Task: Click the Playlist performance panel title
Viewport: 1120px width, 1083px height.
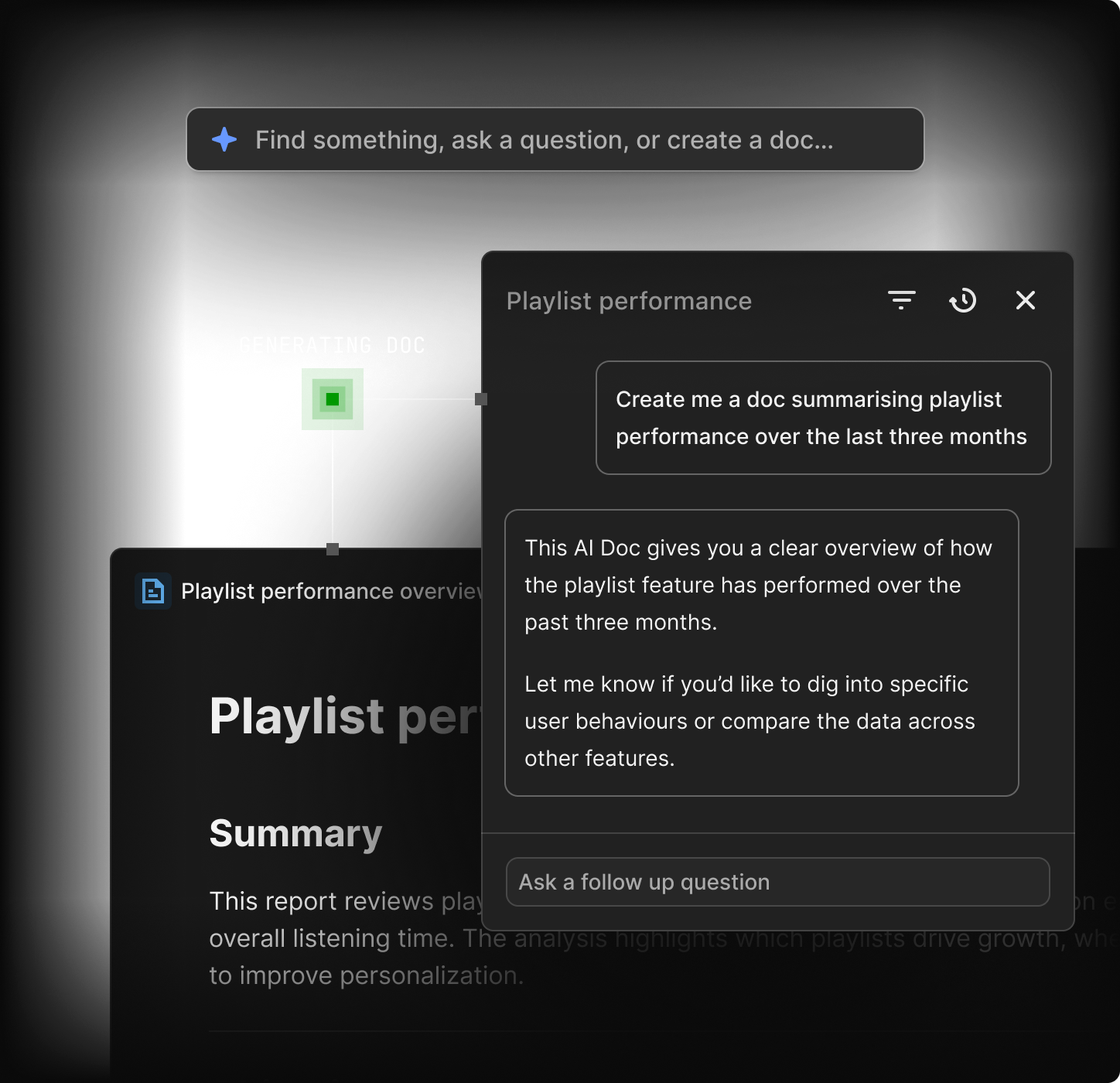Action: 629,301
